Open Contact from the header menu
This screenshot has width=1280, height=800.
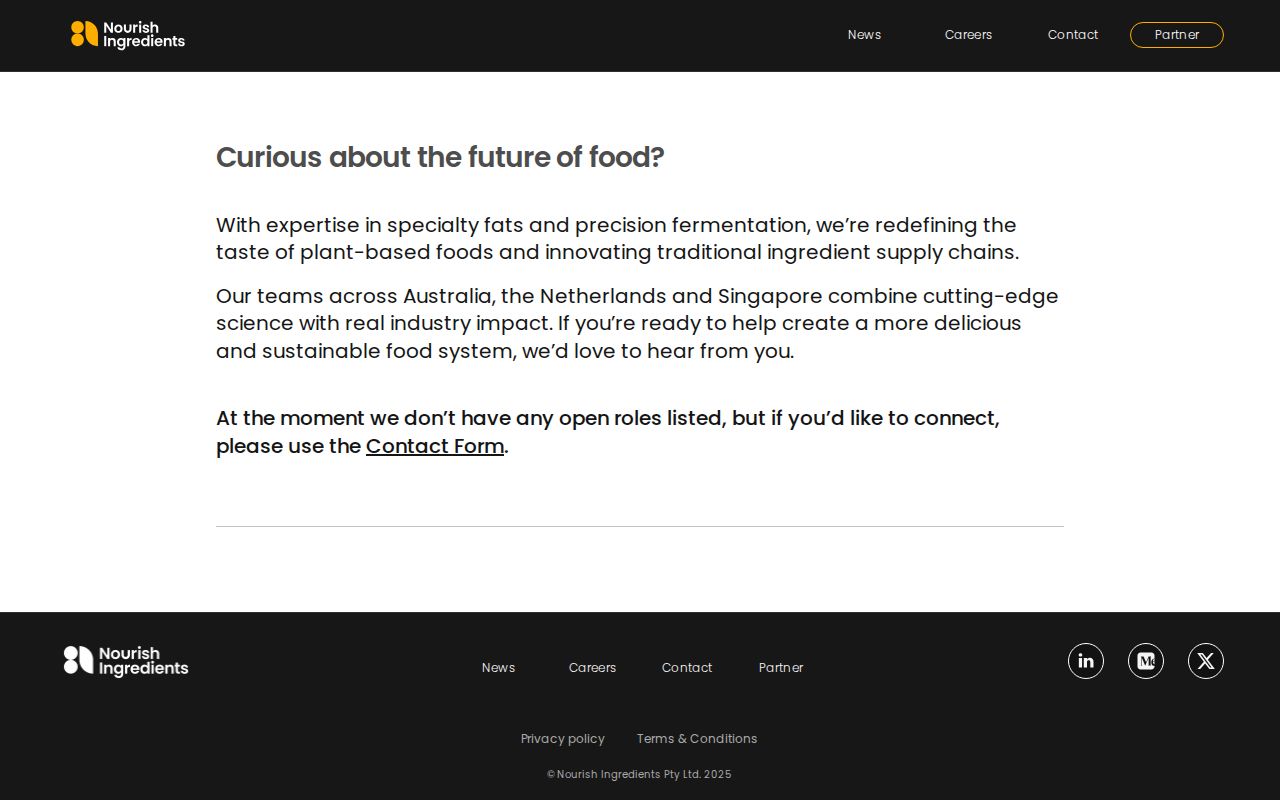1073,35
